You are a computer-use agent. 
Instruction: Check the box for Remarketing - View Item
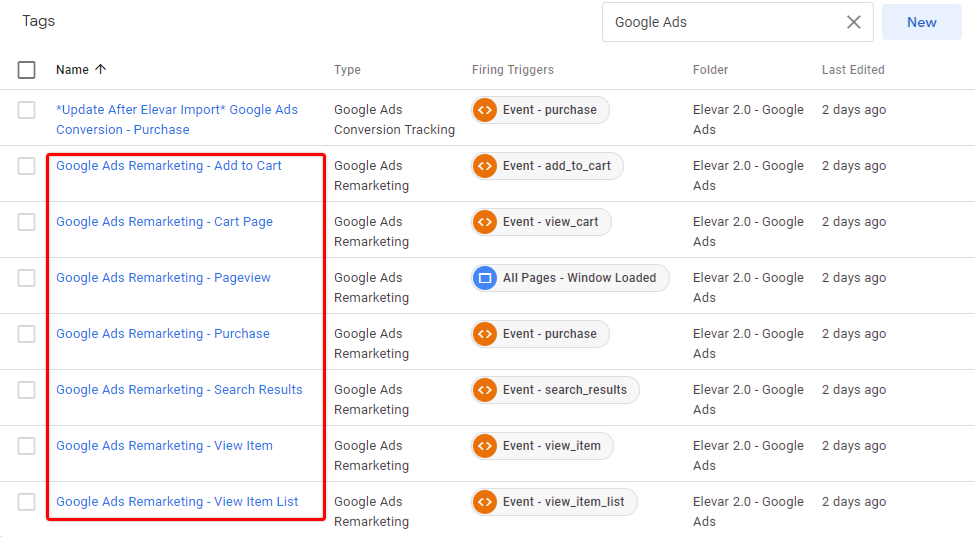click(27, 446)
